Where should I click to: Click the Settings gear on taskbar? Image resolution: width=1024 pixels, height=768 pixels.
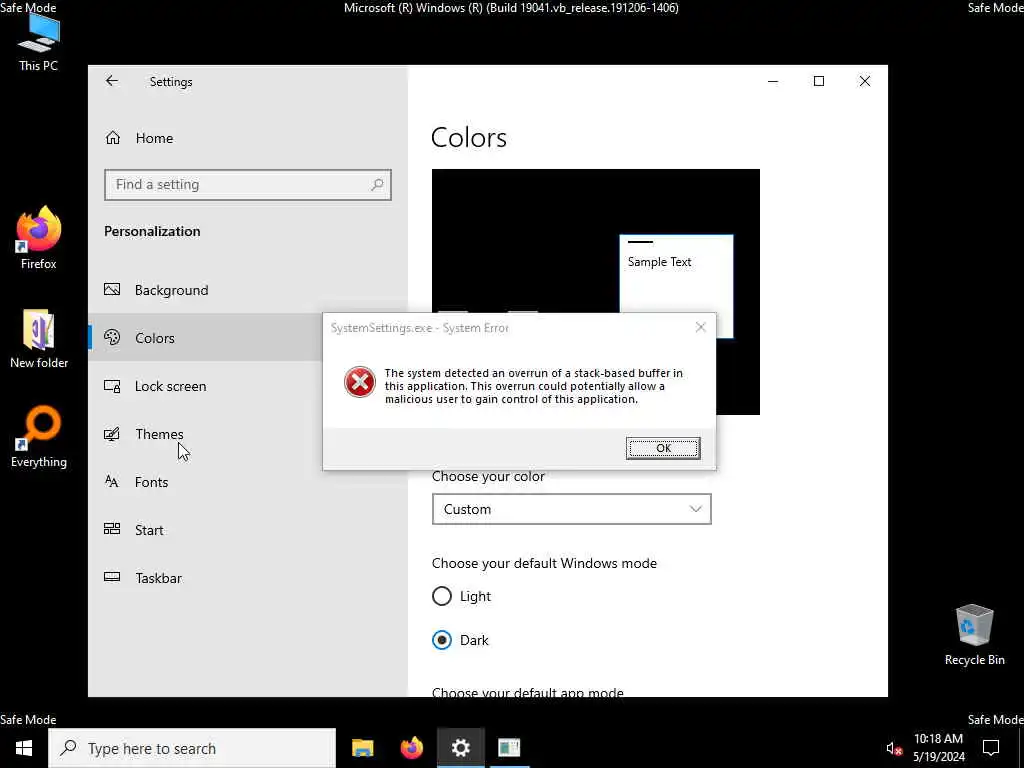460,748
